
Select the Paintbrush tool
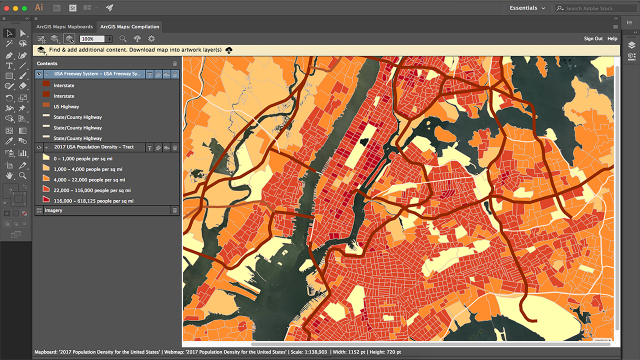pyautogui.click(x=22, y=76)
